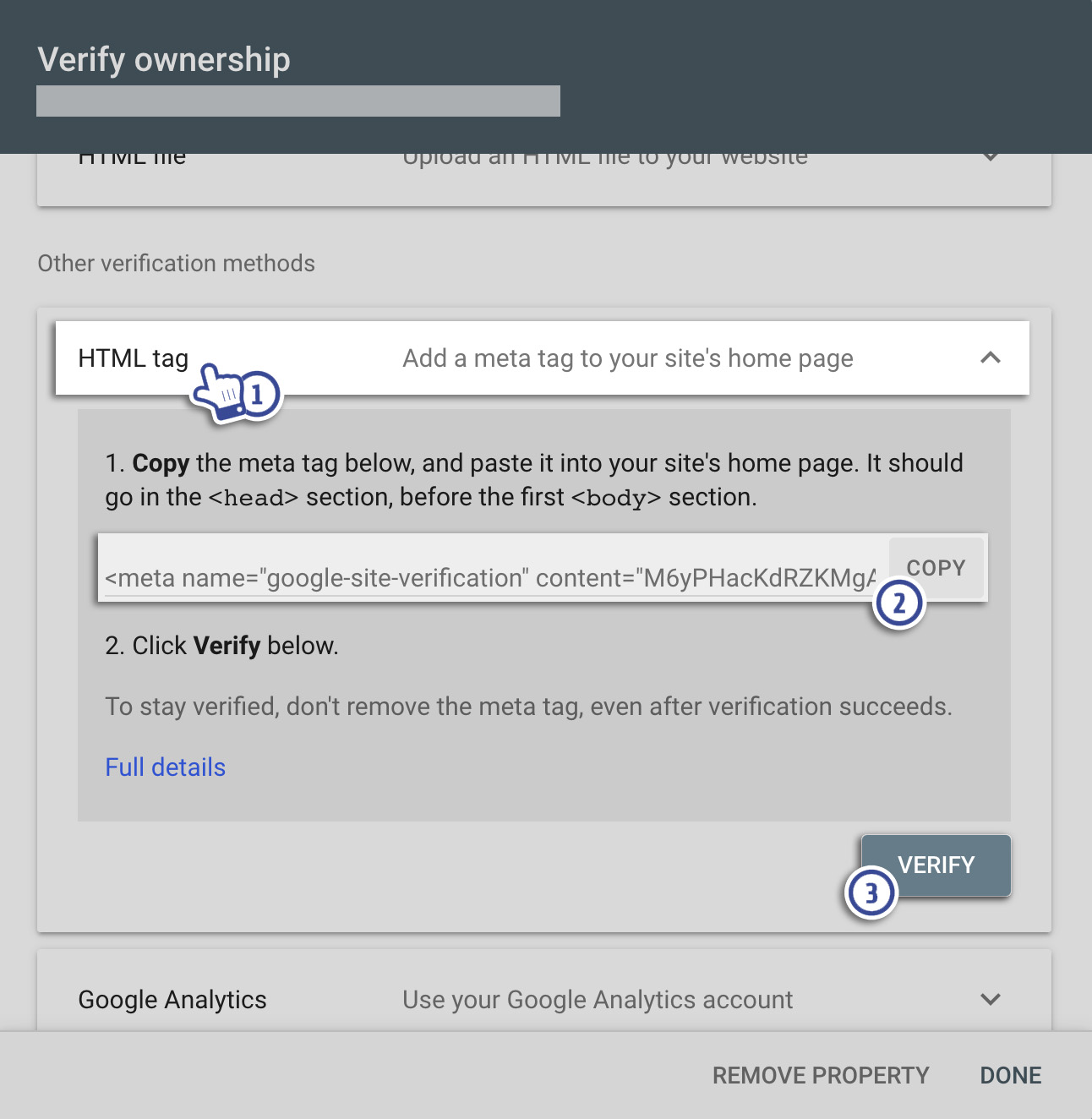
Task: Click the 'Other verification methods' heading
Action: click(176, 264)
